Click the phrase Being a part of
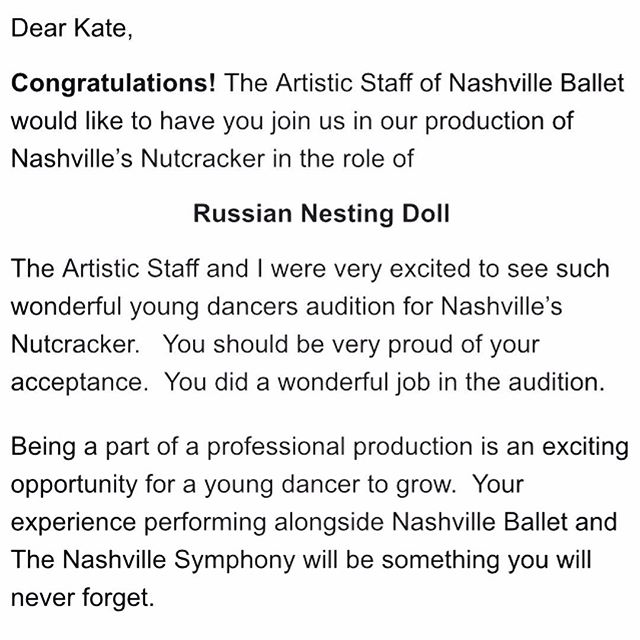640x640 pixels. [x=94, y=448]
